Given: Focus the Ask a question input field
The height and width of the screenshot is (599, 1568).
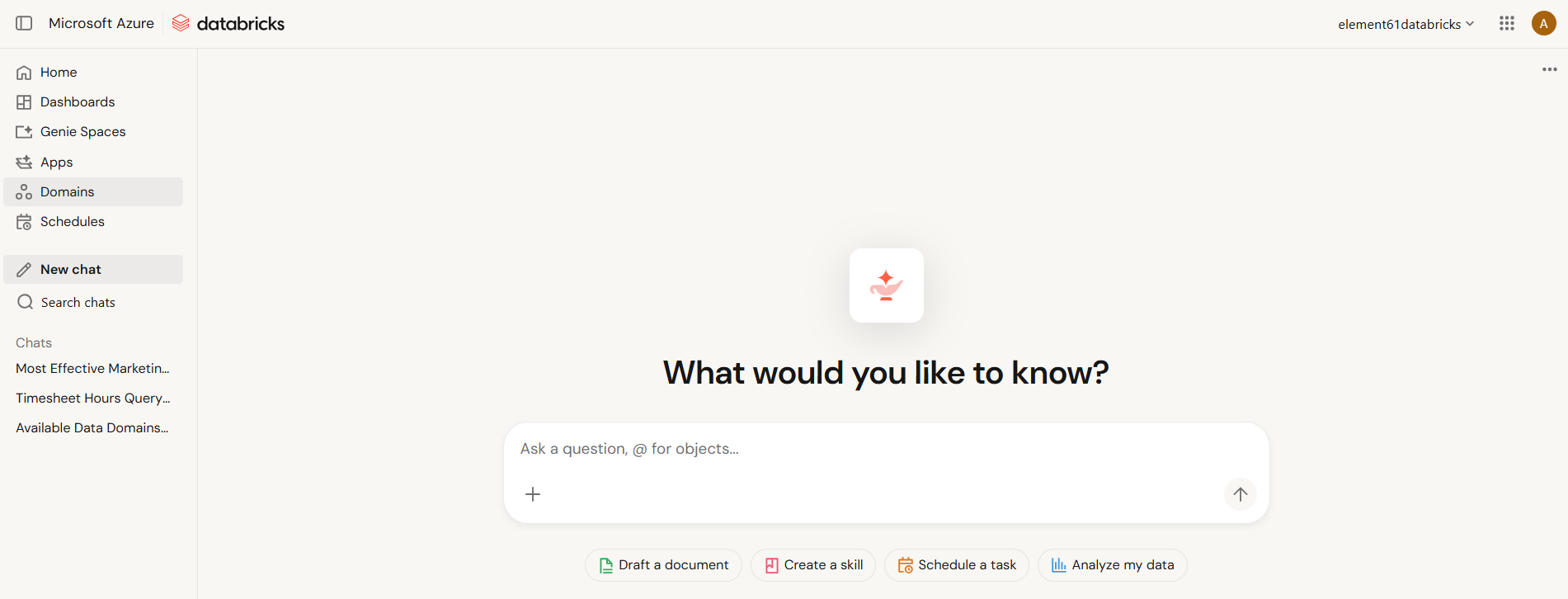Looking at the screenshot, I should click(886, 449).
